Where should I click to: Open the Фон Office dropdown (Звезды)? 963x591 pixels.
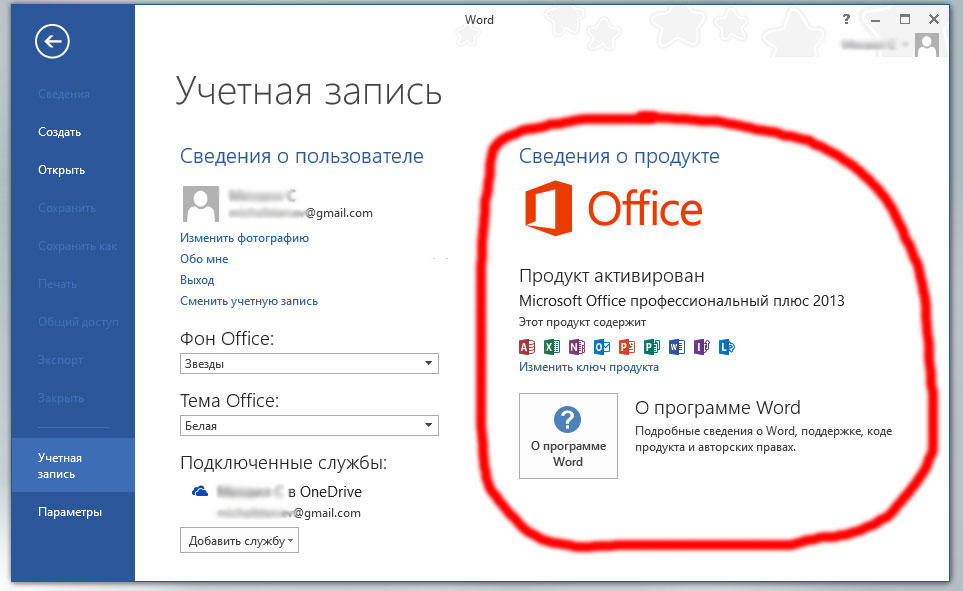click(x=309, y=364)
